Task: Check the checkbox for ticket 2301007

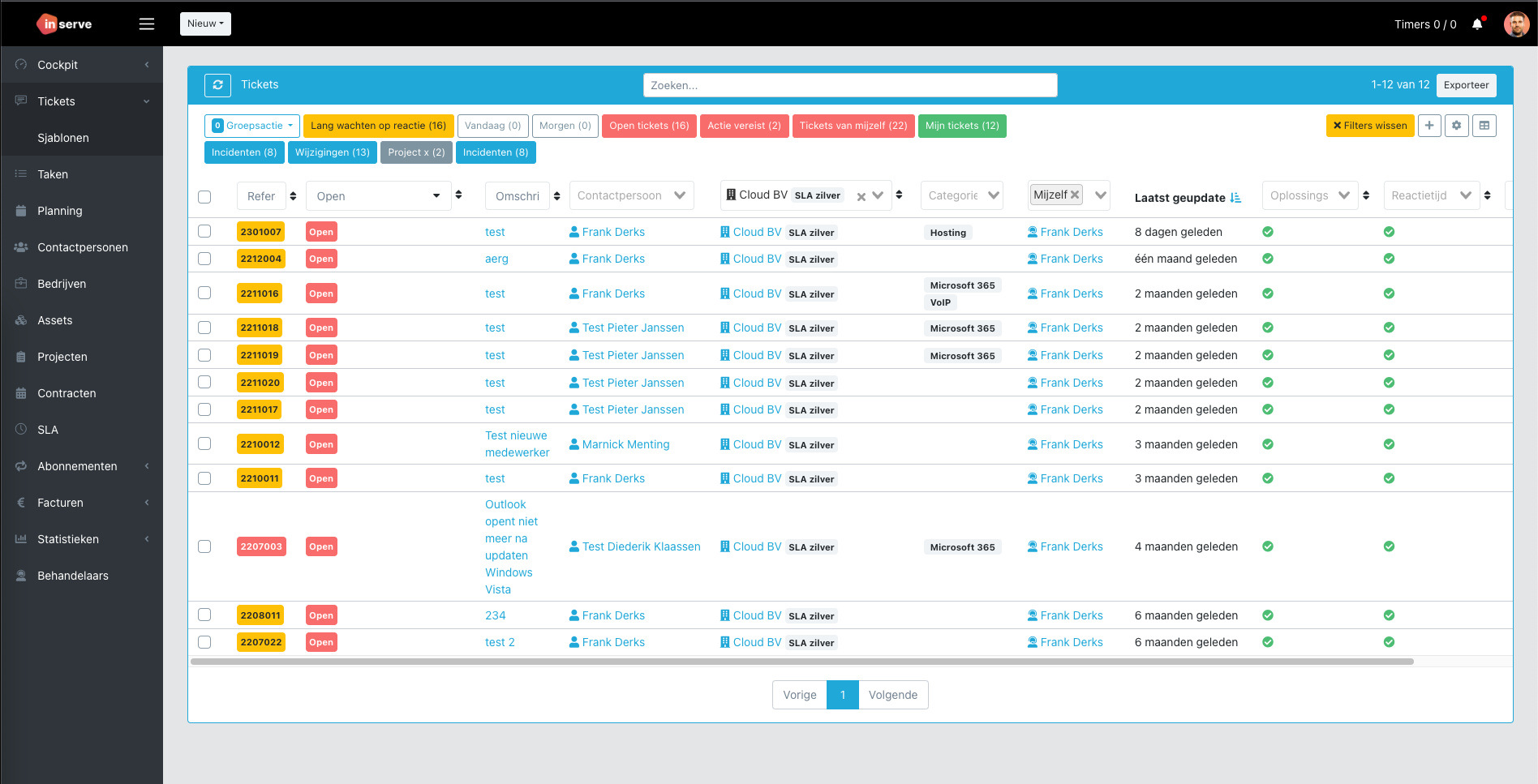Action: [x=204, y=231]
